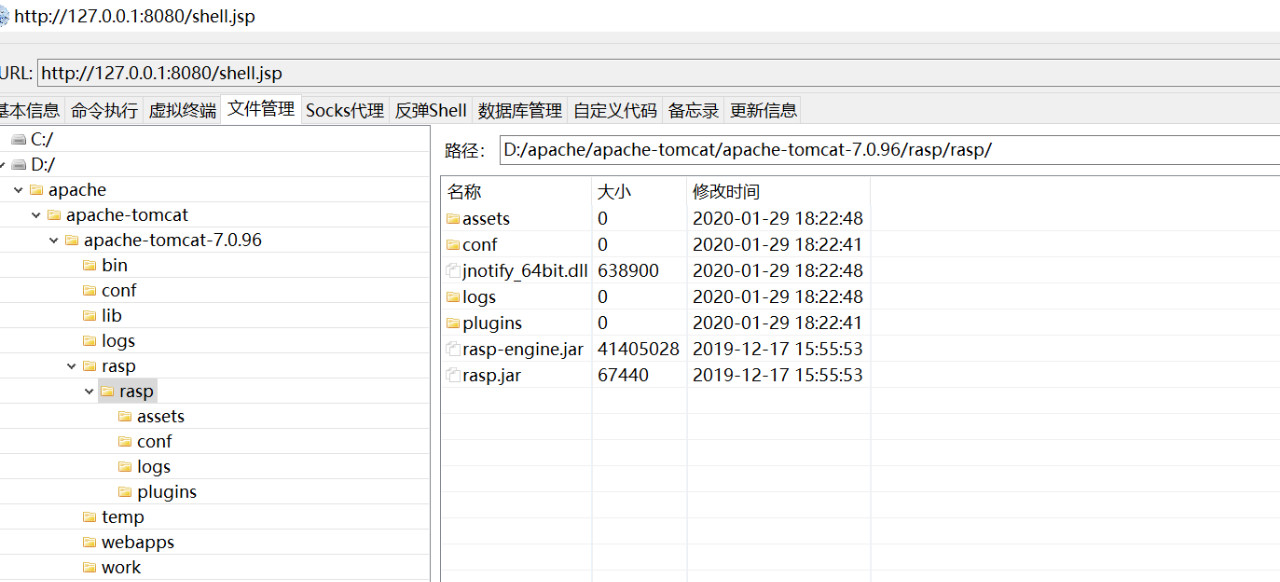Image resolution: width=1280 pixels, height=582 pixels.
Task: Select the jnotify_64bit.dll file icon
Action: (x=453, y=271)
